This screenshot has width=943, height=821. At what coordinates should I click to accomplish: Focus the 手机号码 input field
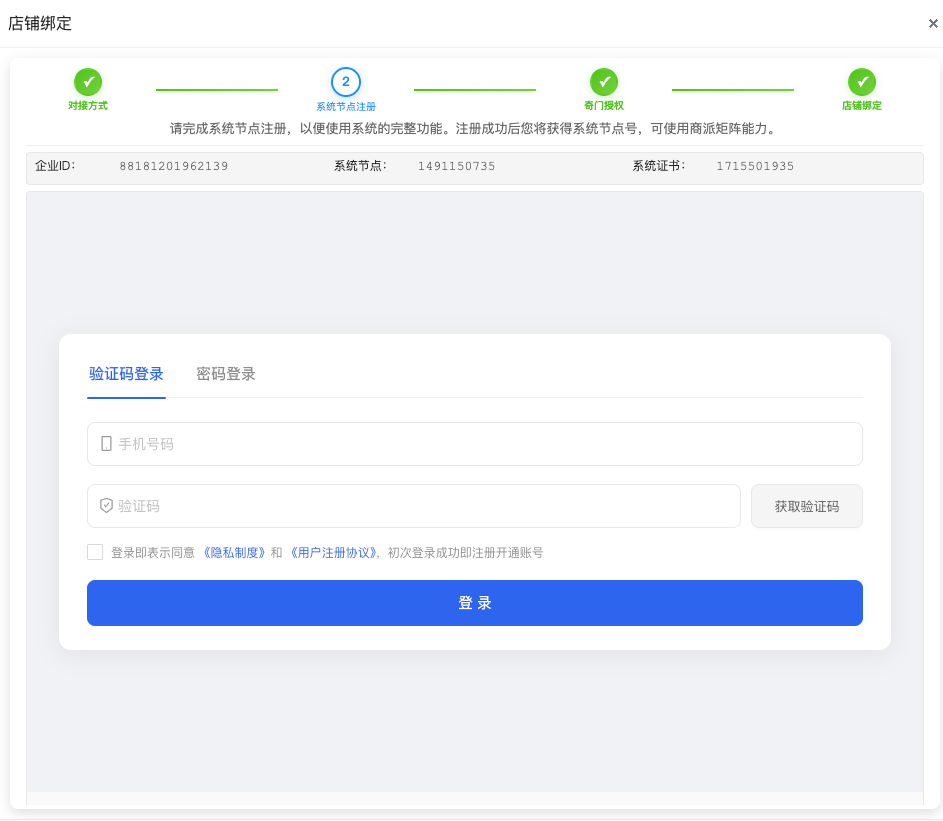coord(475,444)
